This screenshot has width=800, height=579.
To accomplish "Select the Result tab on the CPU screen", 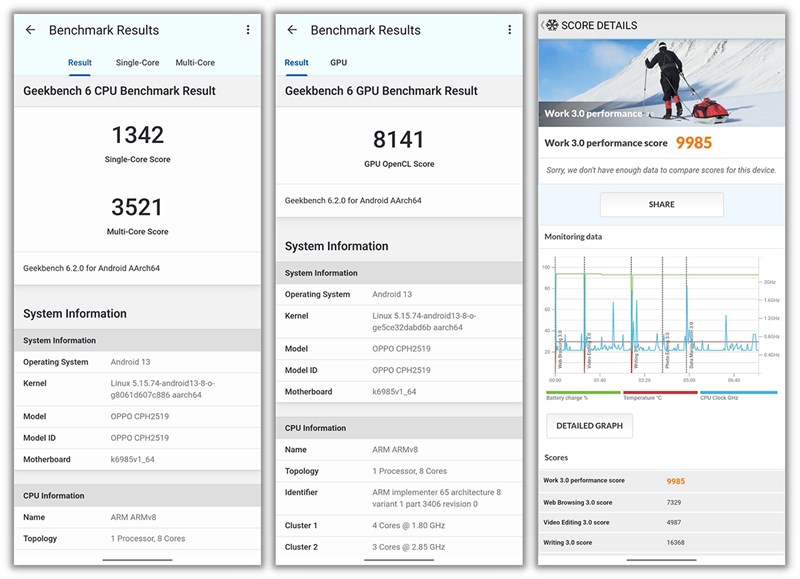I will coord(80,63).
